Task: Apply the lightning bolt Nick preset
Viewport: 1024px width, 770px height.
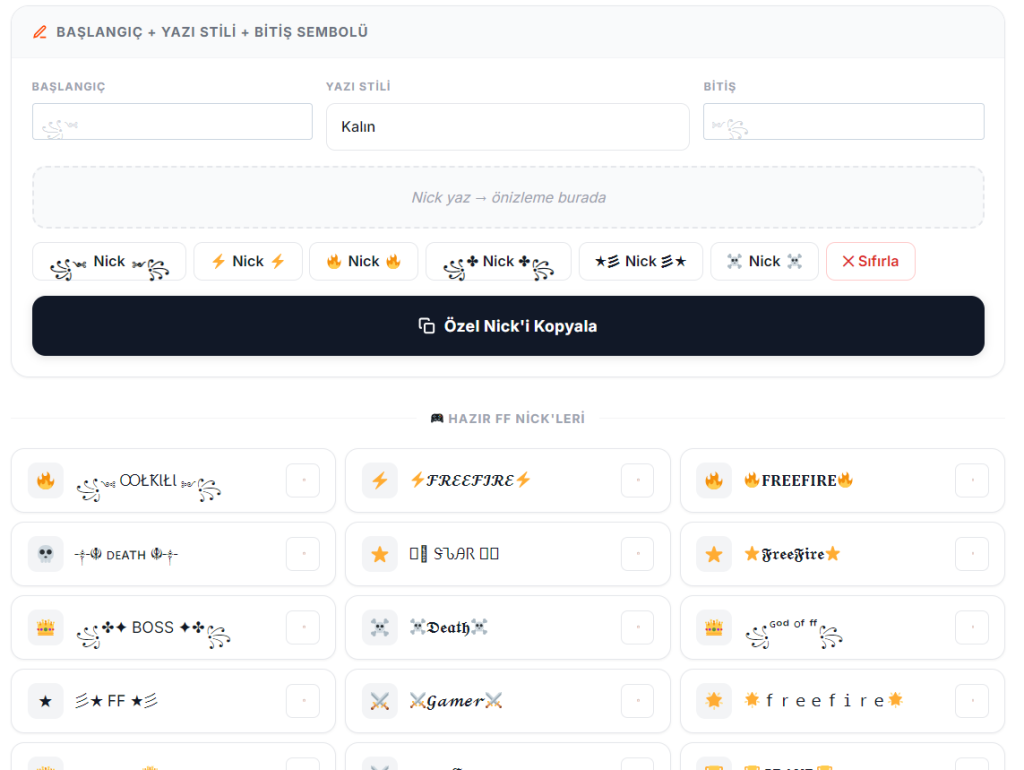Action: (248, 262)
